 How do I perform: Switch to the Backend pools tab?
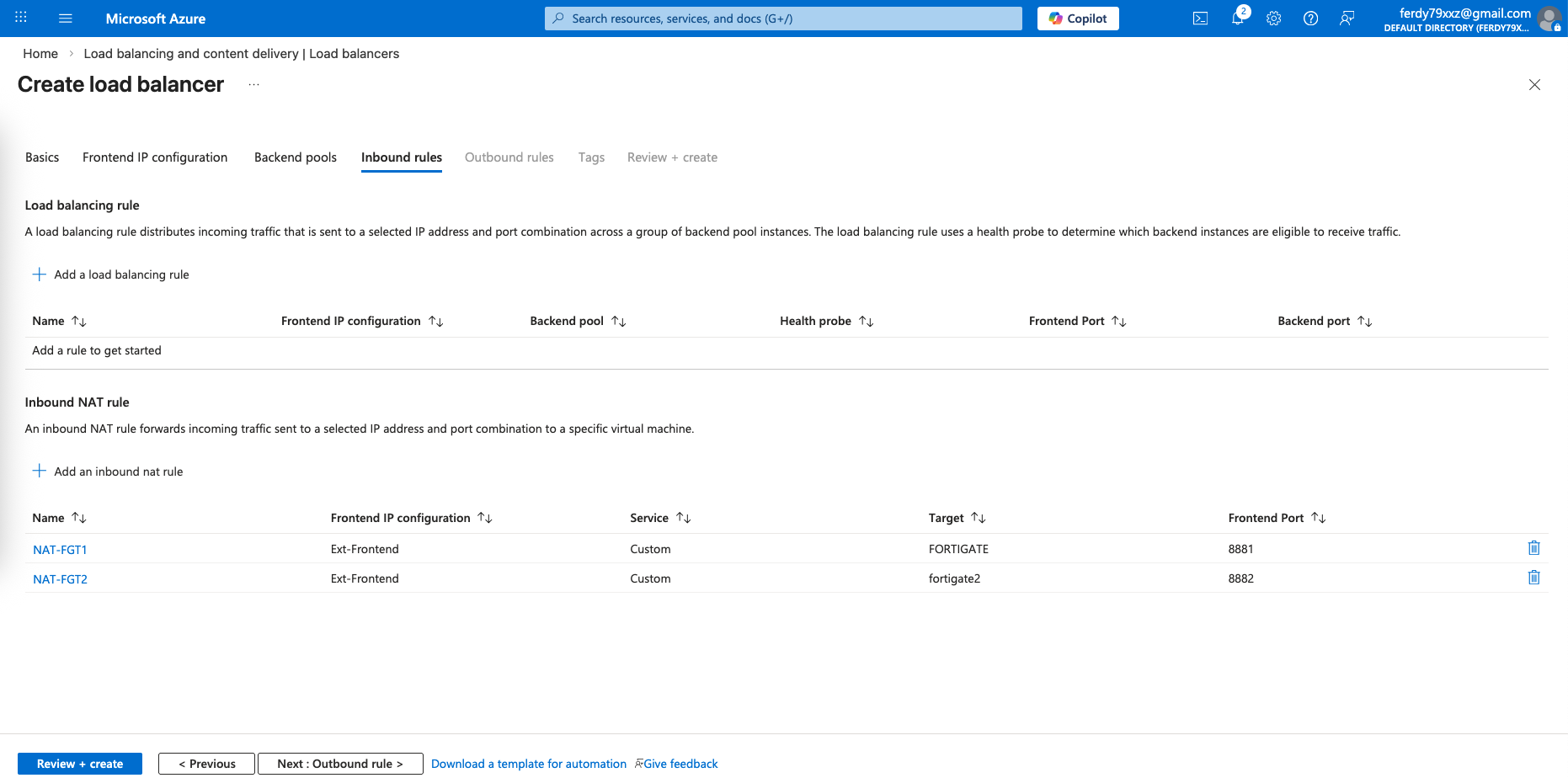pos(296,157)
